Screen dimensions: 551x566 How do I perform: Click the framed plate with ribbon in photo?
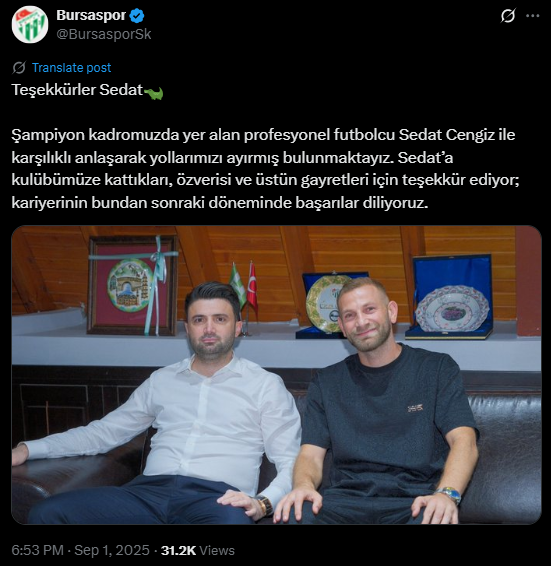[x=133, y=285]
